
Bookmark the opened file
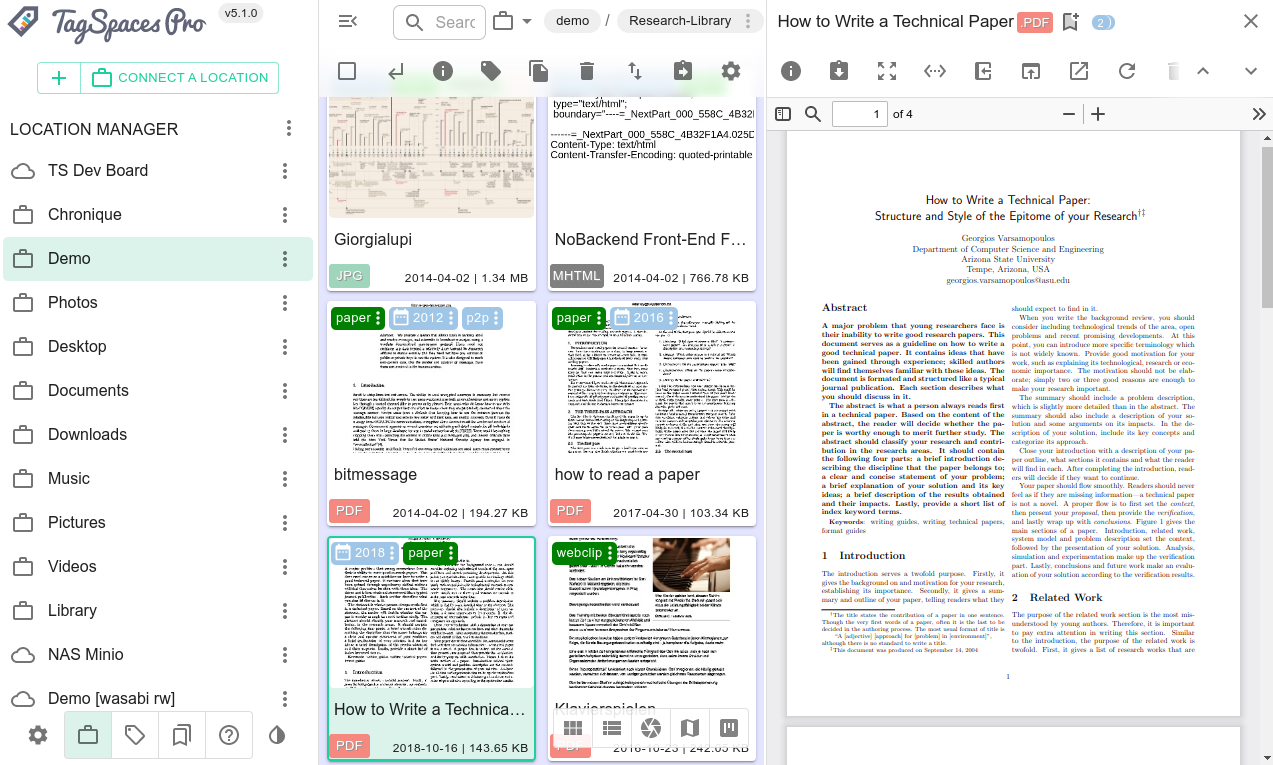[1071, 22]
